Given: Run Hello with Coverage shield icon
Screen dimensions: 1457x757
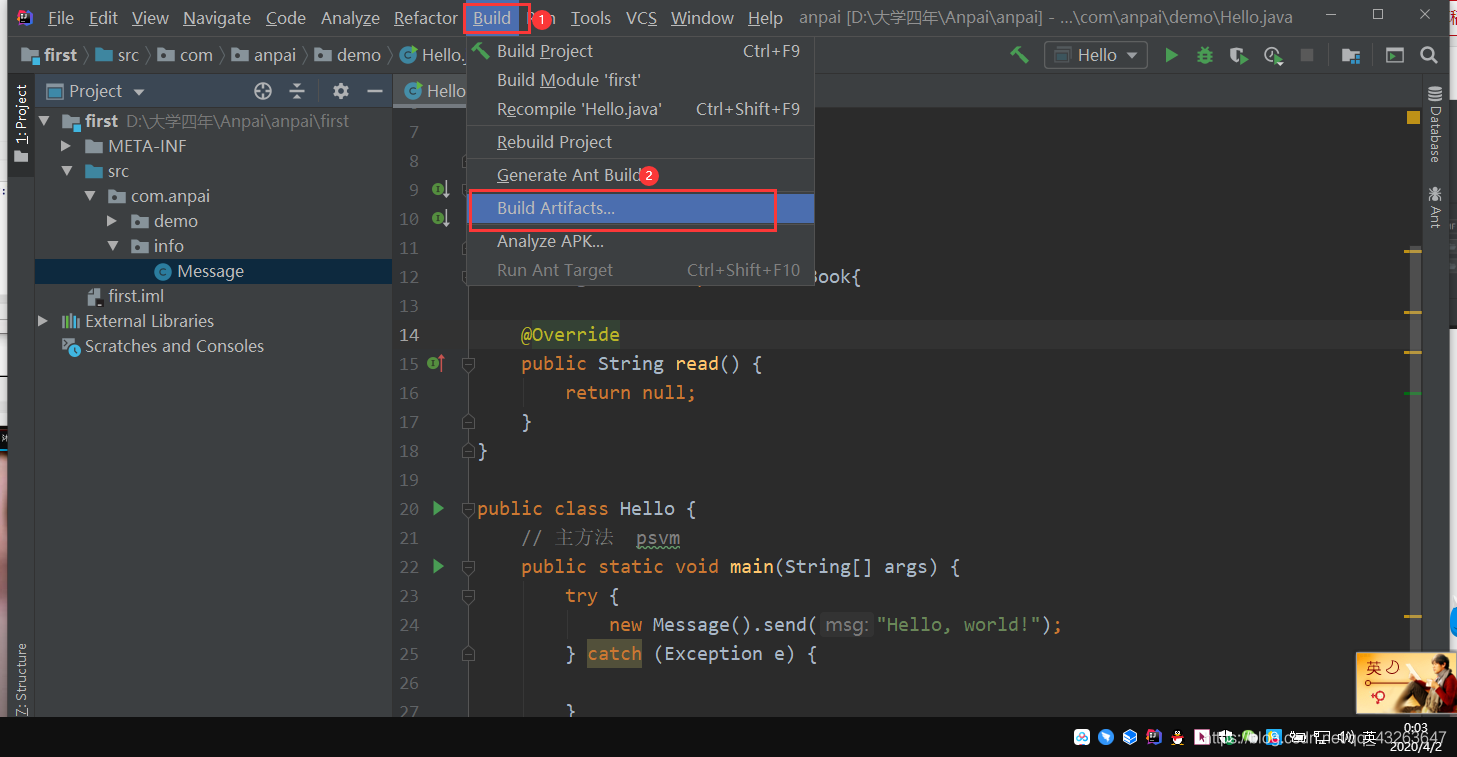Looking at the screenshot, I should pyautogui.click(x=1238, y=55).
